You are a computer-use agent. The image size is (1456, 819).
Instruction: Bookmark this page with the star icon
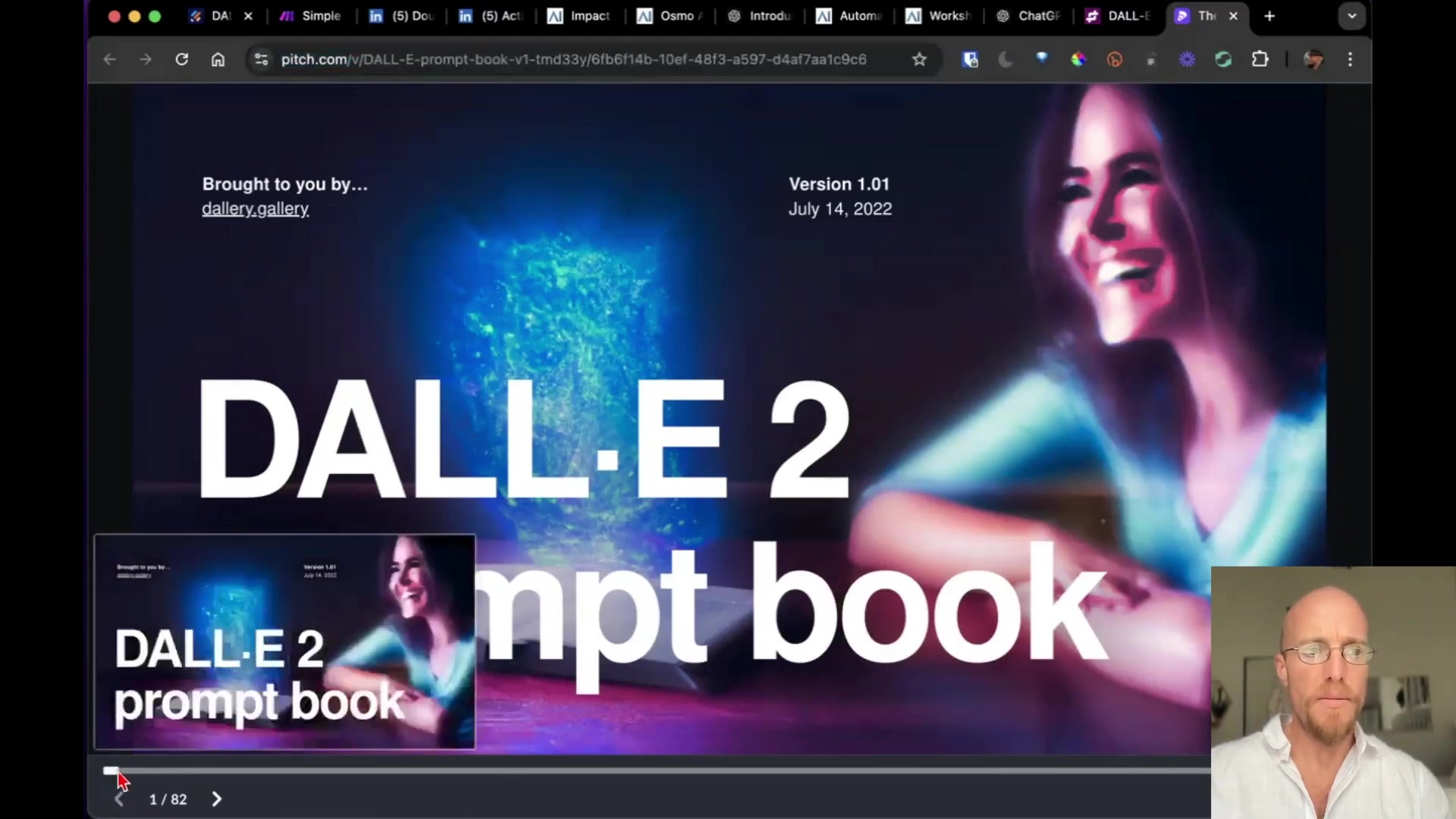pyautogui.click(x=919, y=59)
